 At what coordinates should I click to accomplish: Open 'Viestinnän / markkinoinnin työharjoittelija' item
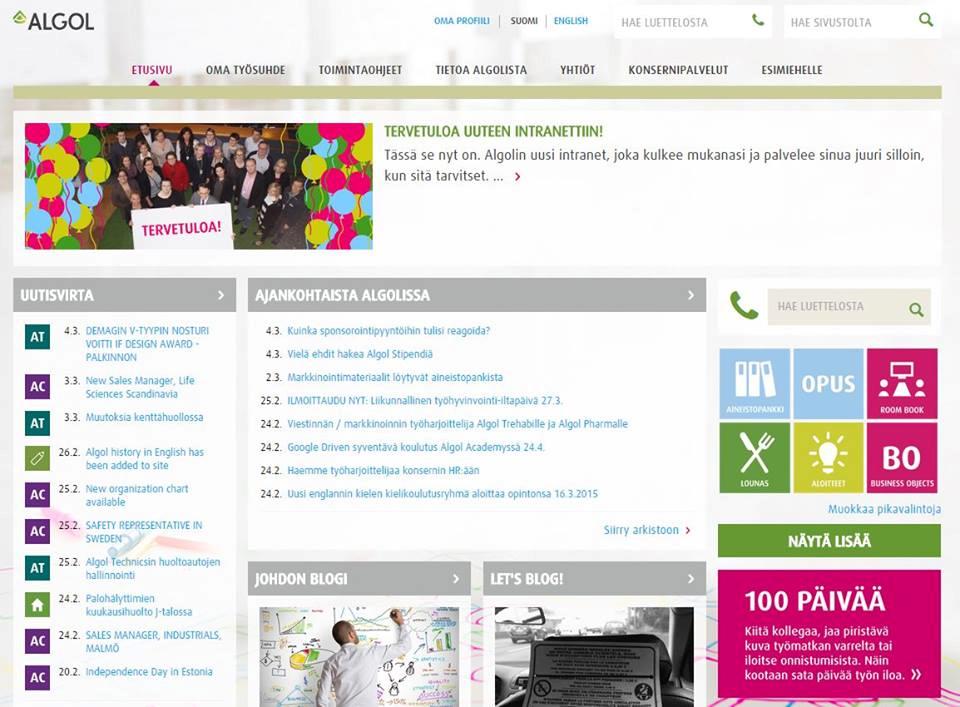click(x=457, y=424)
